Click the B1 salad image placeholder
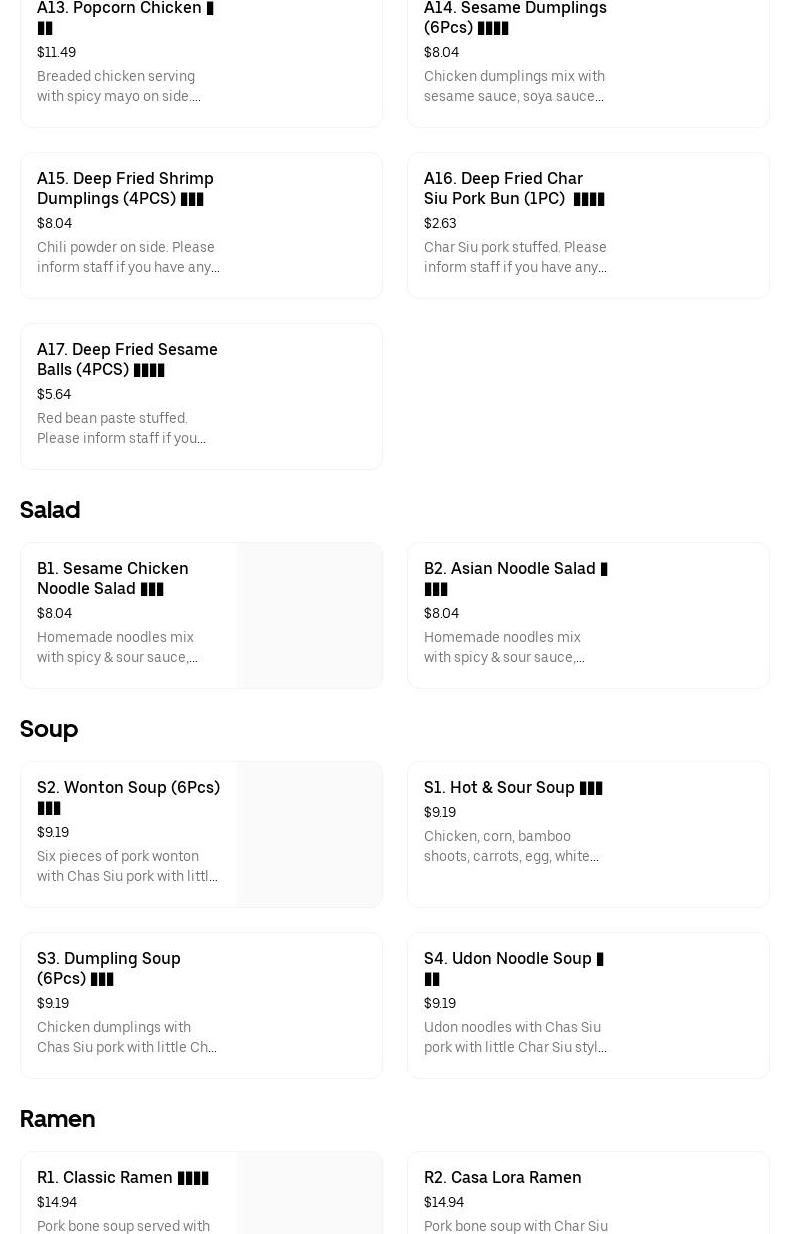 310,615
